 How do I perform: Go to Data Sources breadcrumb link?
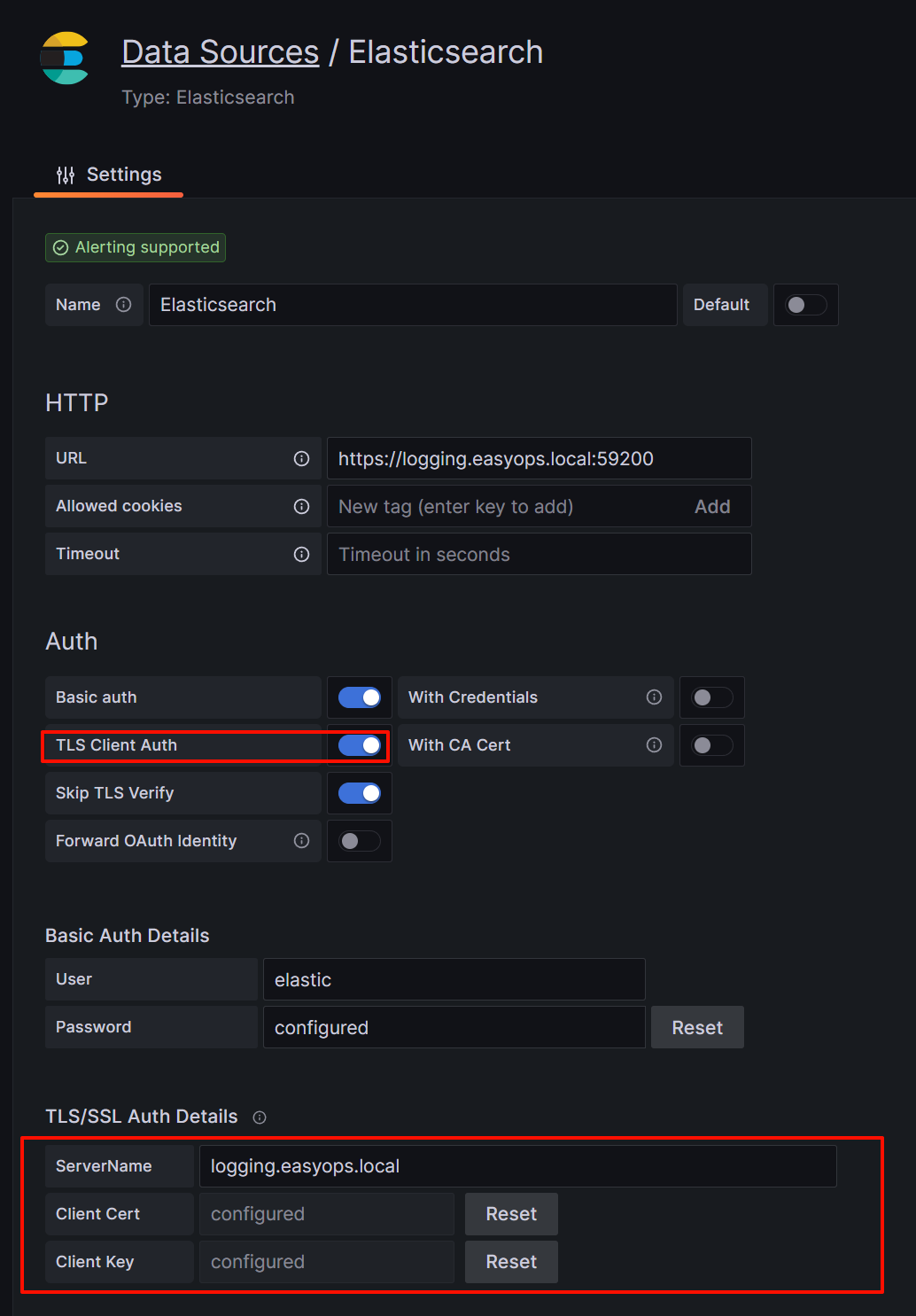click(x=220, y=52)
